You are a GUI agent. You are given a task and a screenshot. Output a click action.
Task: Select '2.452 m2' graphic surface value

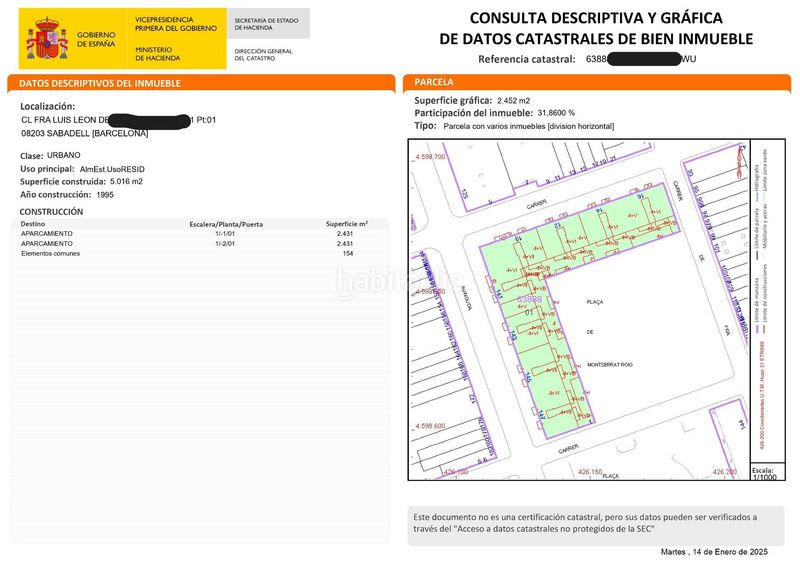(x=514, y=101)
